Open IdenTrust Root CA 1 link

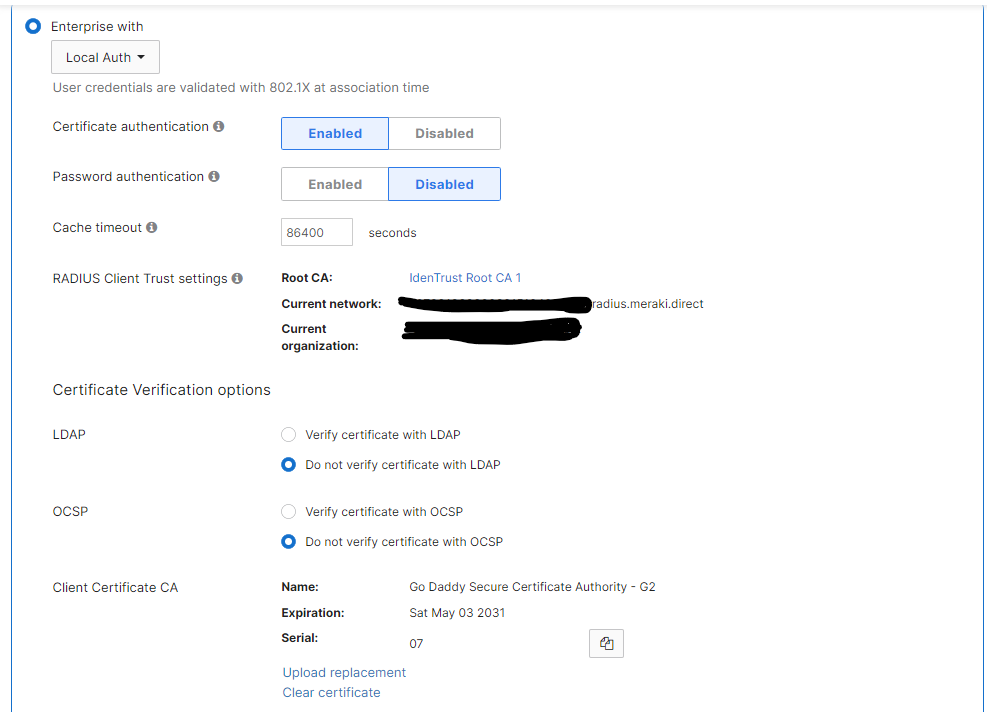click(x=465, y=278)
